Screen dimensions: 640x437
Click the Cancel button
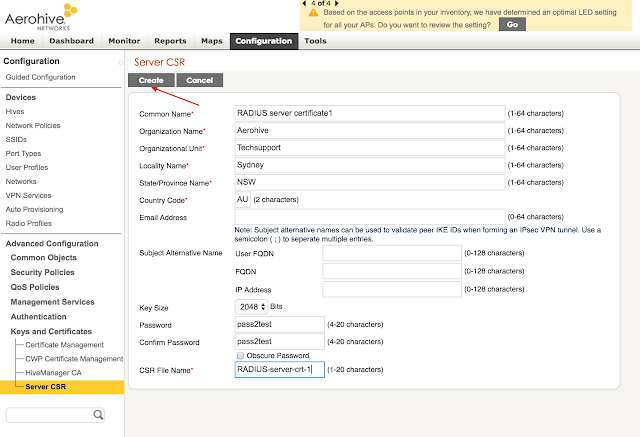tap(200, 80)
